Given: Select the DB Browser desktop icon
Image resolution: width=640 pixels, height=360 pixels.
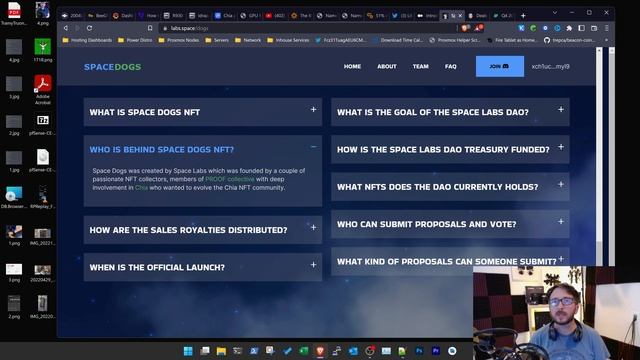Looking at the screenshot, I should [14, 198].
